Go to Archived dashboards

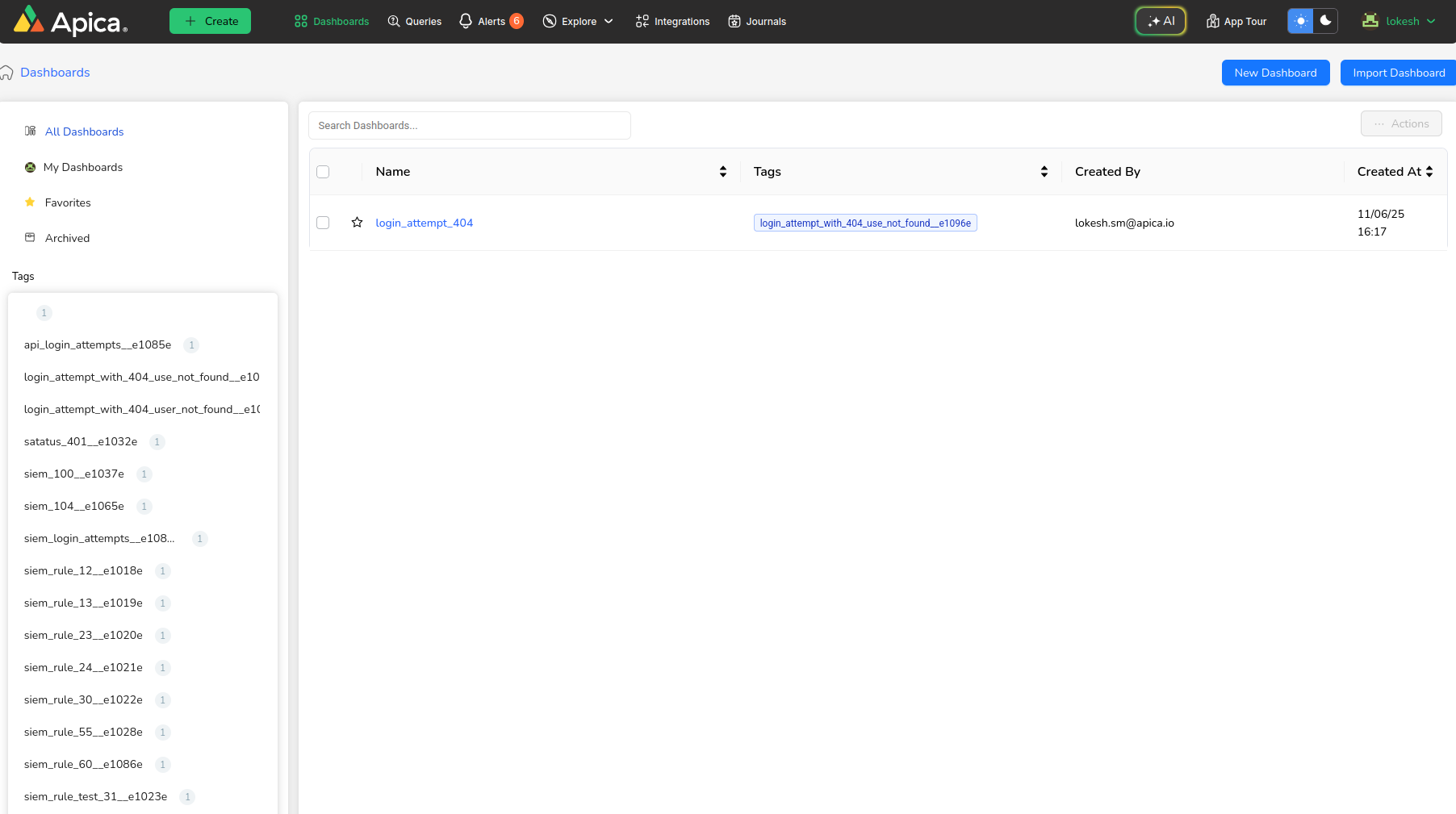pos(67,238)
